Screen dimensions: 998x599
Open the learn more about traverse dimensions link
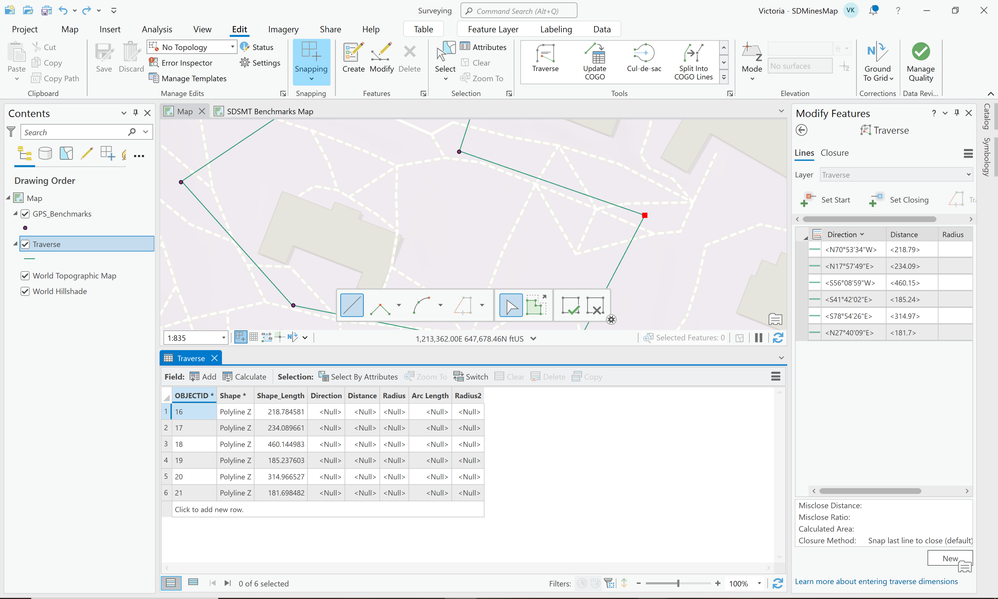pos(875,581)
